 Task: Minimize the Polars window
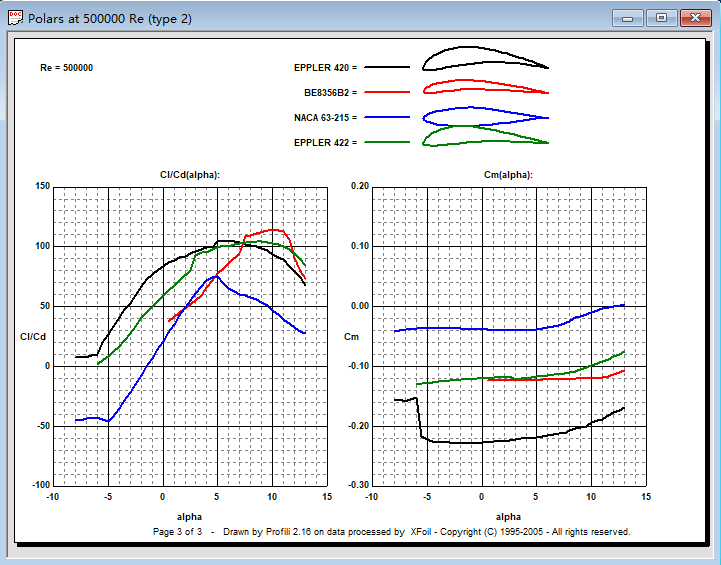(x=627, y=18)
